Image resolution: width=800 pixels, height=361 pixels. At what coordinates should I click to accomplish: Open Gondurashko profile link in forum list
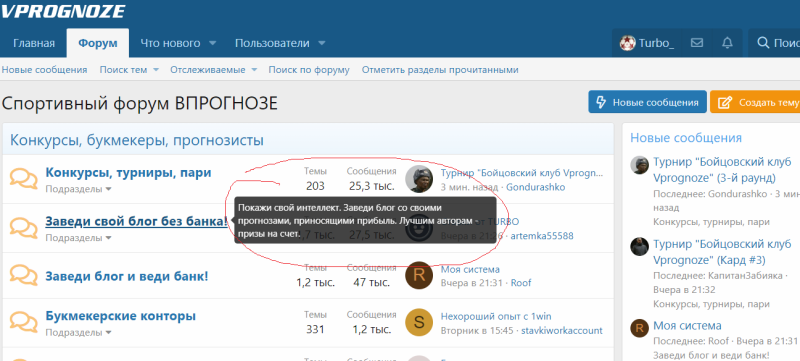pyautogui.click(x=536, y=187)
